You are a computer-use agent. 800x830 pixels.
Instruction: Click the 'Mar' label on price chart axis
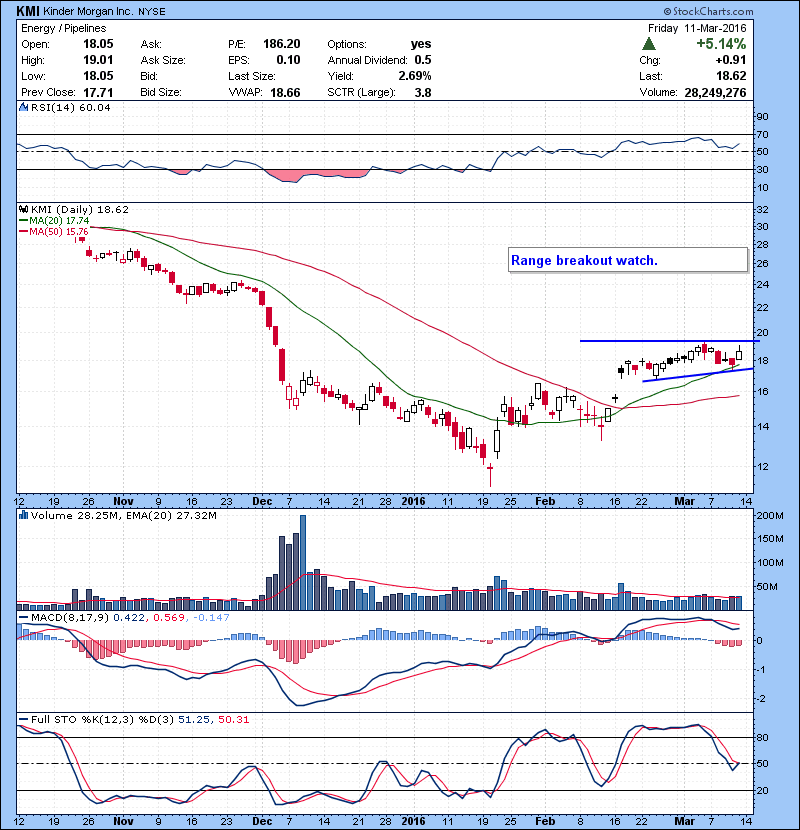click(684, 501)
